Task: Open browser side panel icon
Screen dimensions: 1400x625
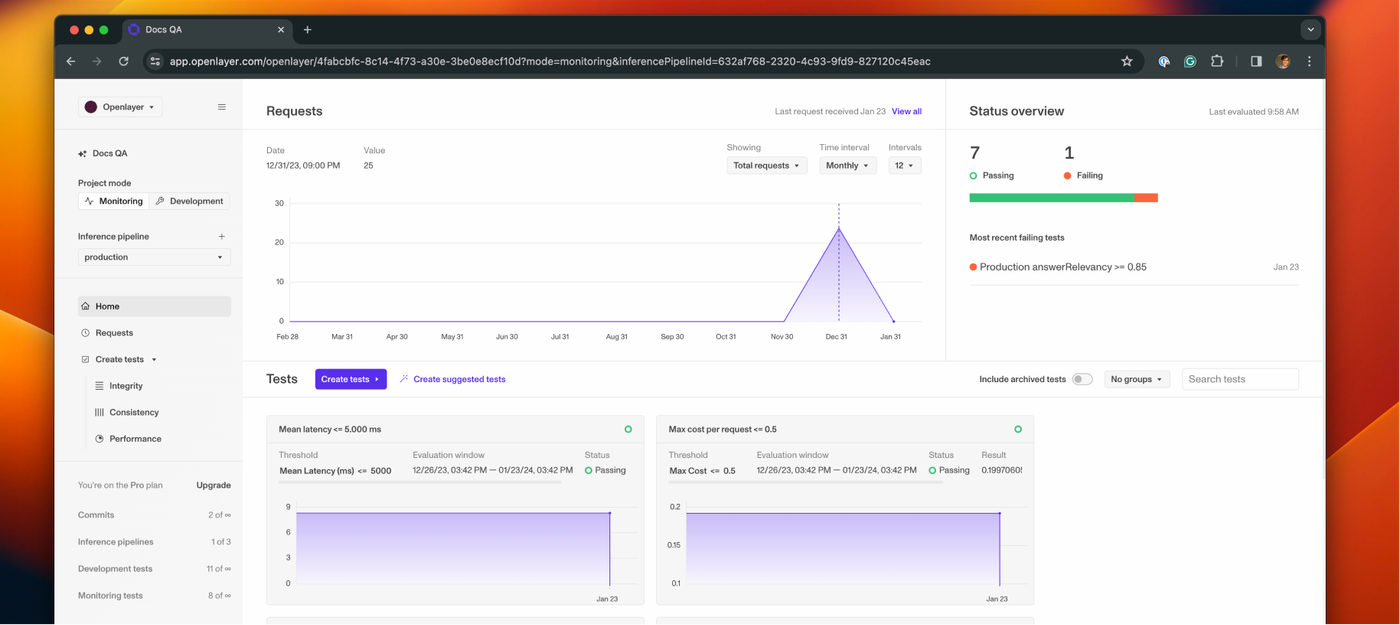Action: click(1256, 61)
